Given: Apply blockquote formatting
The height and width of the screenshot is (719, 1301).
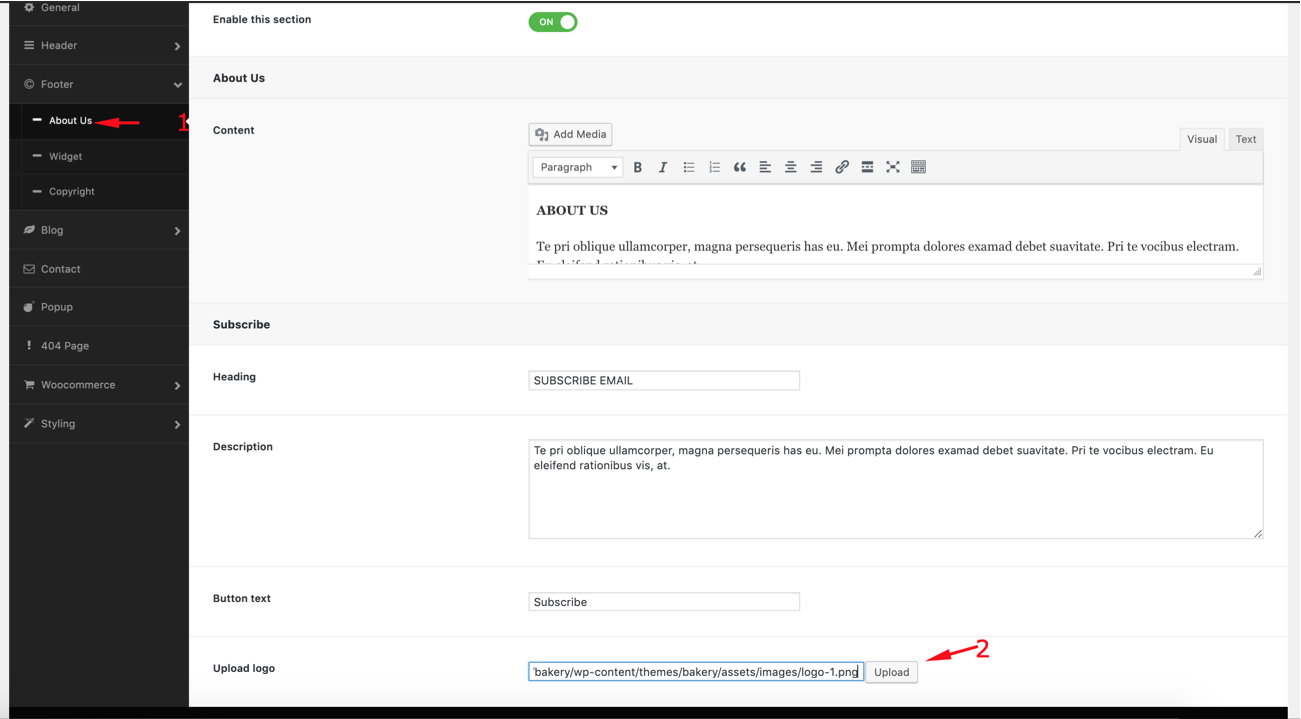Looking at the screenshot, I should 740,168.
